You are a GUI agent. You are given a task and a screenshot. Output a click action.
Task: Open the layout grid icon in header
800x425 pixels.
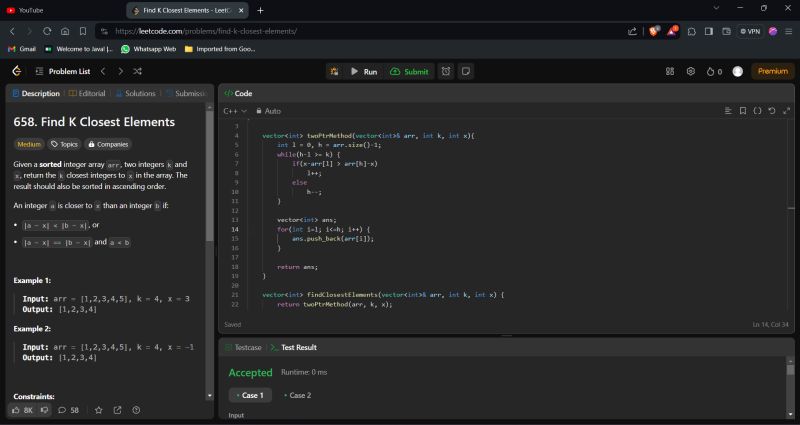(670, 72)
